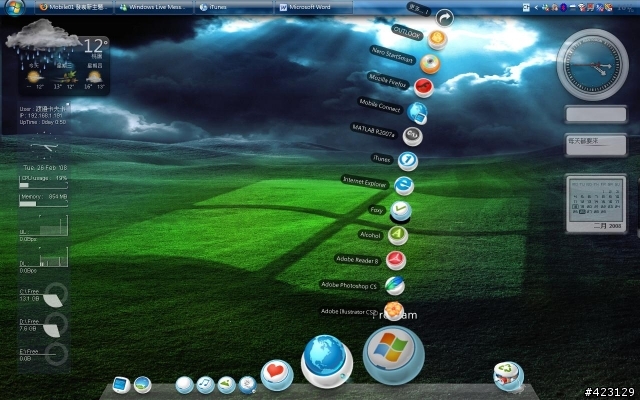Click the Adobe Photoshop CS label
The height and width of the screenshot is (400, 640).
349,285
